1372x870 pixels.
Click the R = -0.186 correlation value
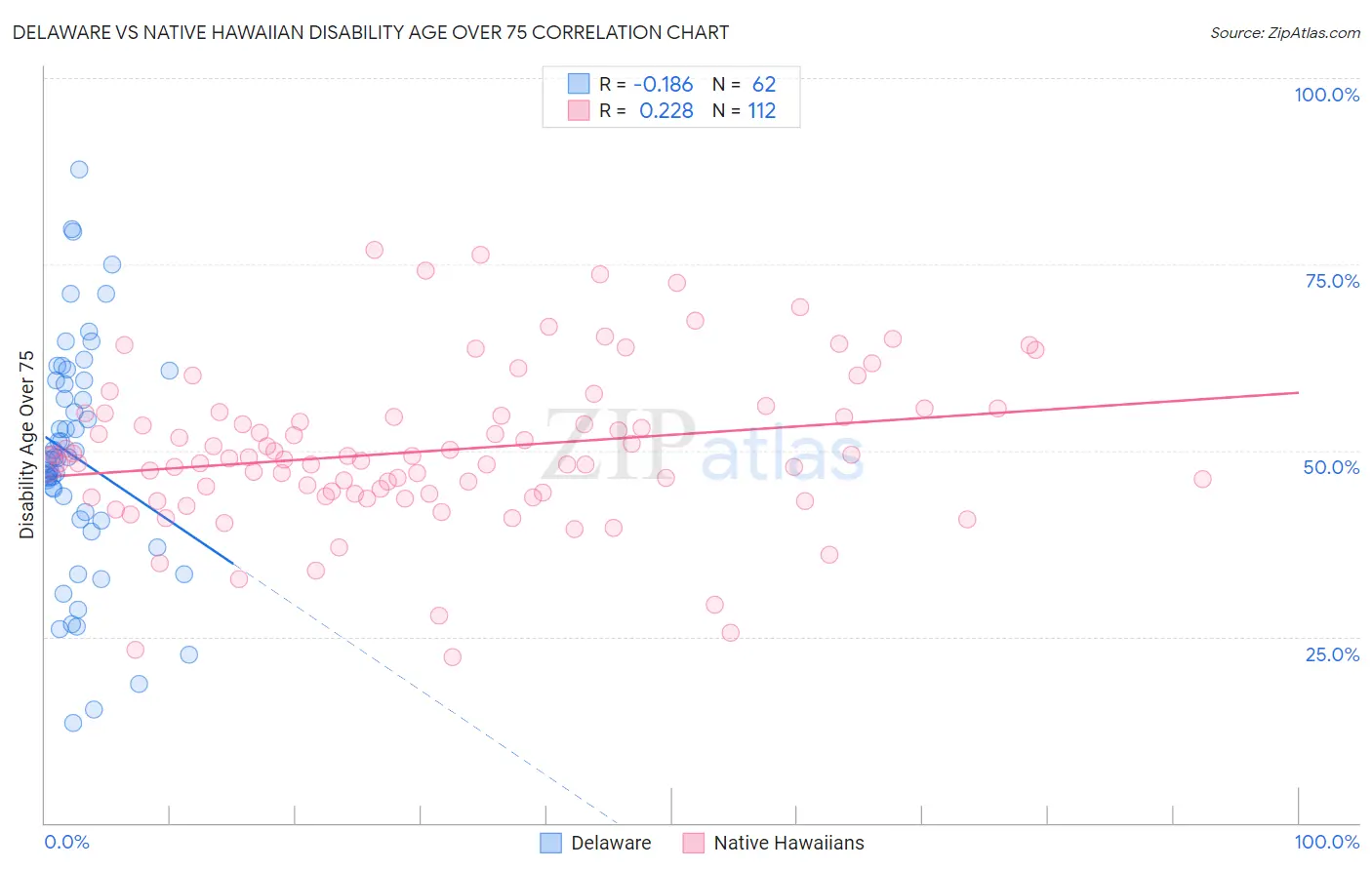646,84
